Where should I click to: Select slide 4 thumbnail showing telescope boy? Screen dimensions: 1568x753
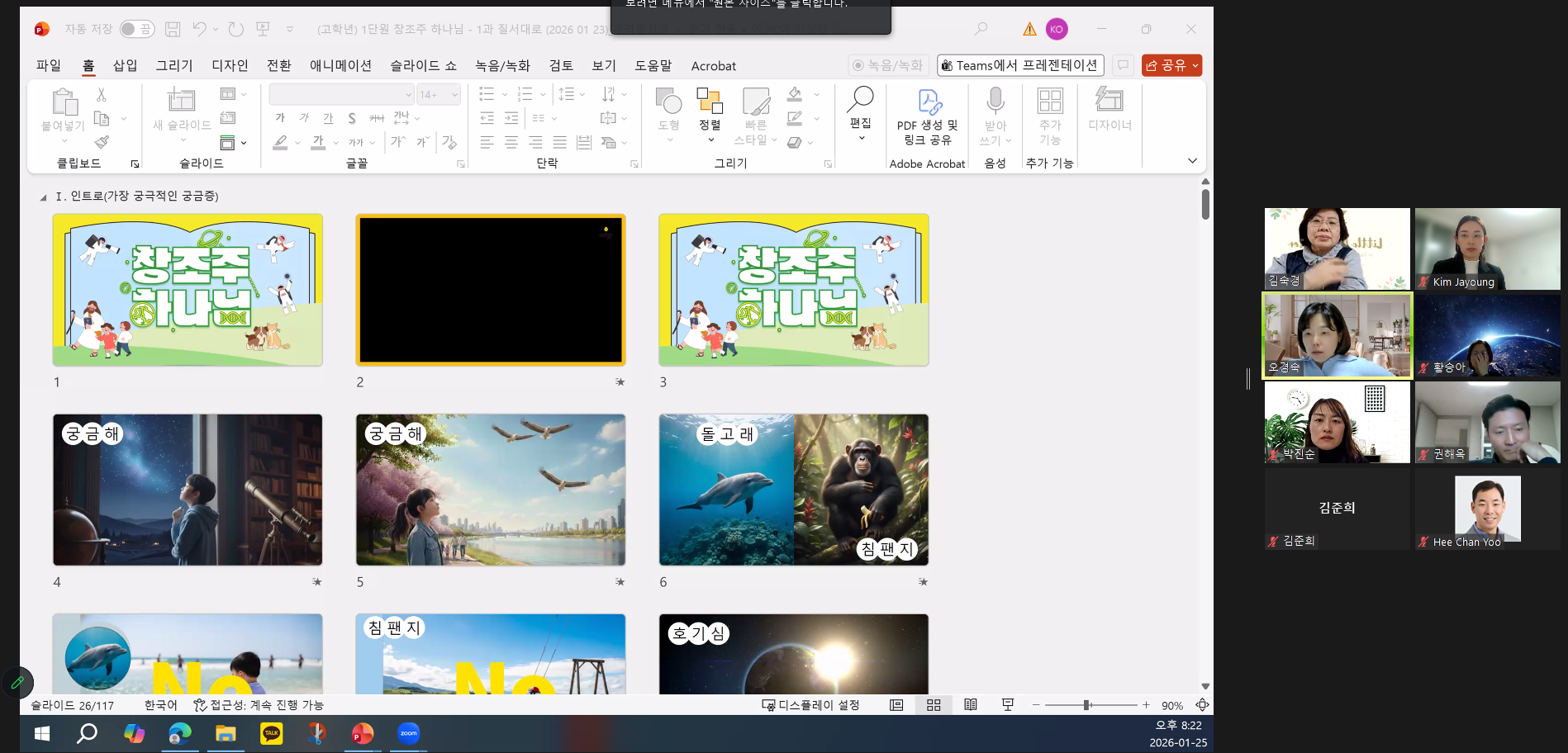188,490
